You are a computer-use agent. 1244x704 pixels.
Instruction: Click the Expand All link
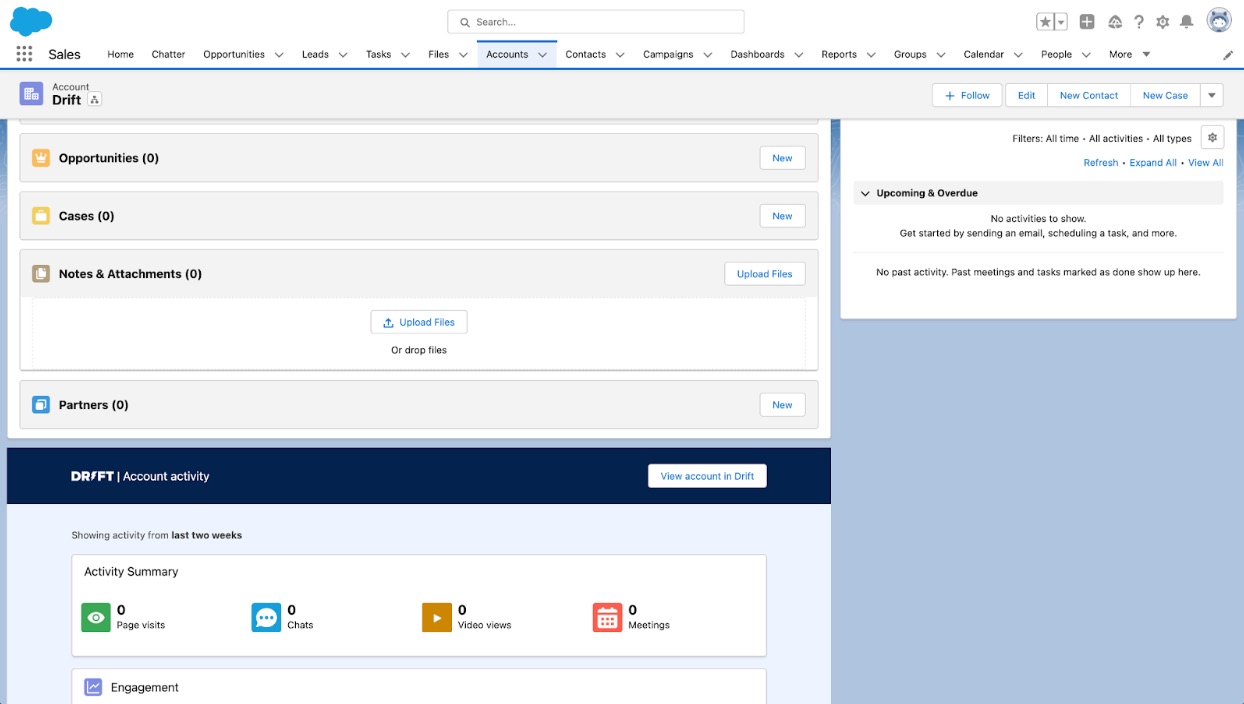pos(1153,163)
